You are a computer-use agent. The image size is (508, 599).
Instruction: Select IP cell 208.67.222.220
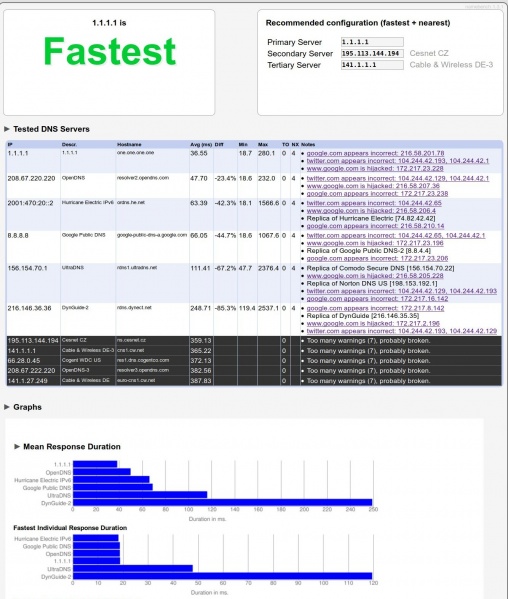(x=31, y=371)
